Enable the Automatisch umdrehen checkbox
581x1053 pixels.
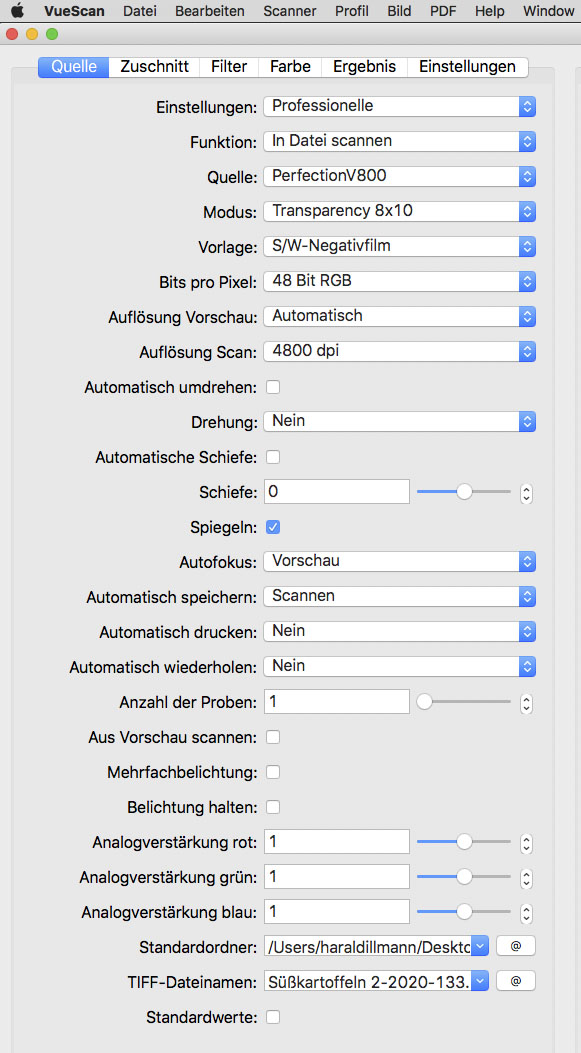(x=273, y=387)
